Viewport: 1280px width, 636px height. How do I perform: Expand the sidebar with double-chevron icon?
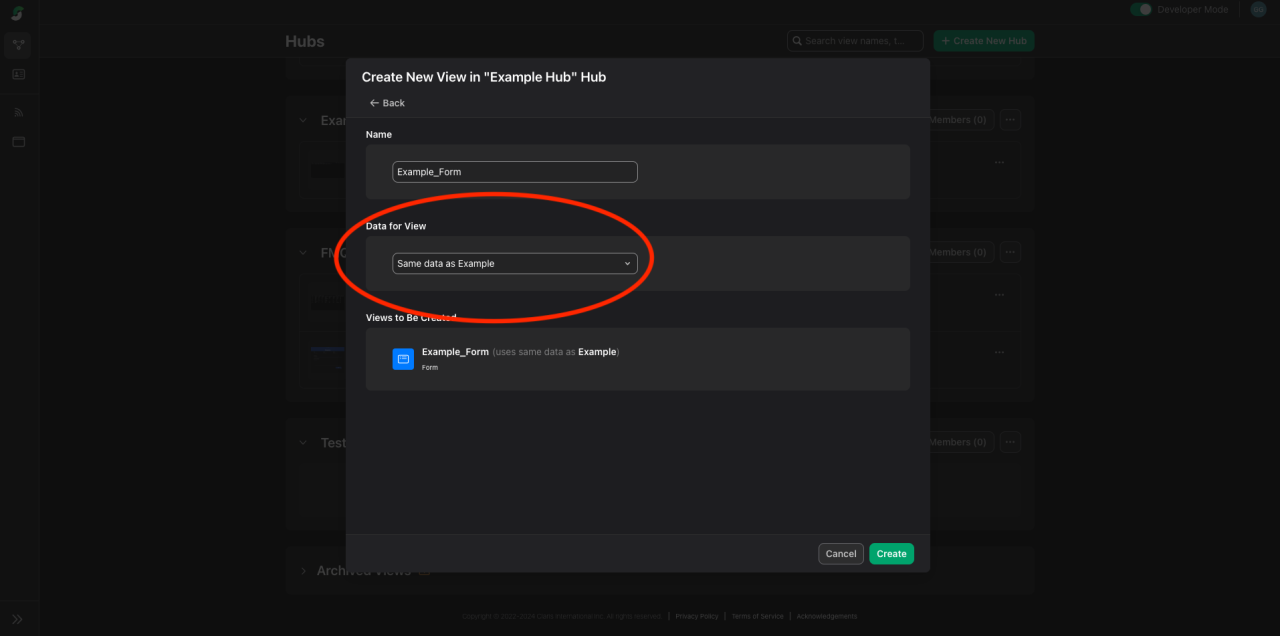(17, 619)
